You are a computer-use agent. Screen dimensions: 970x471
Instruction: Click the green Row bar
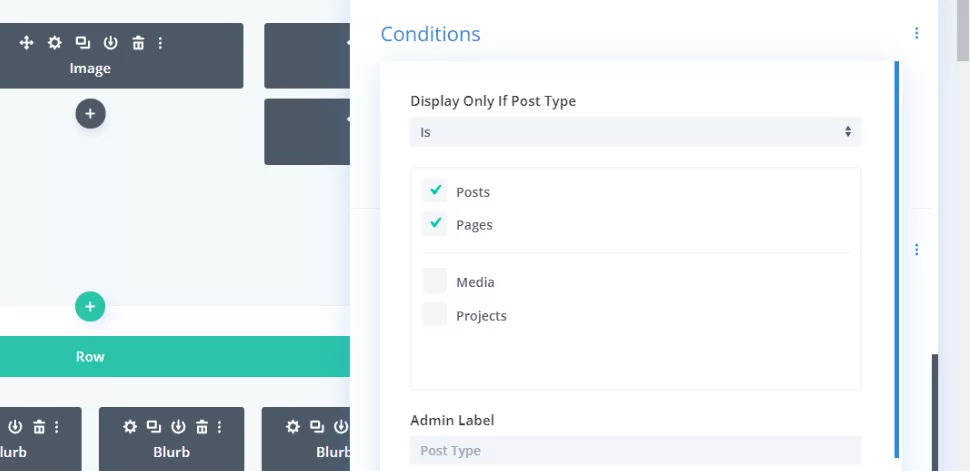tap(174, 356)
